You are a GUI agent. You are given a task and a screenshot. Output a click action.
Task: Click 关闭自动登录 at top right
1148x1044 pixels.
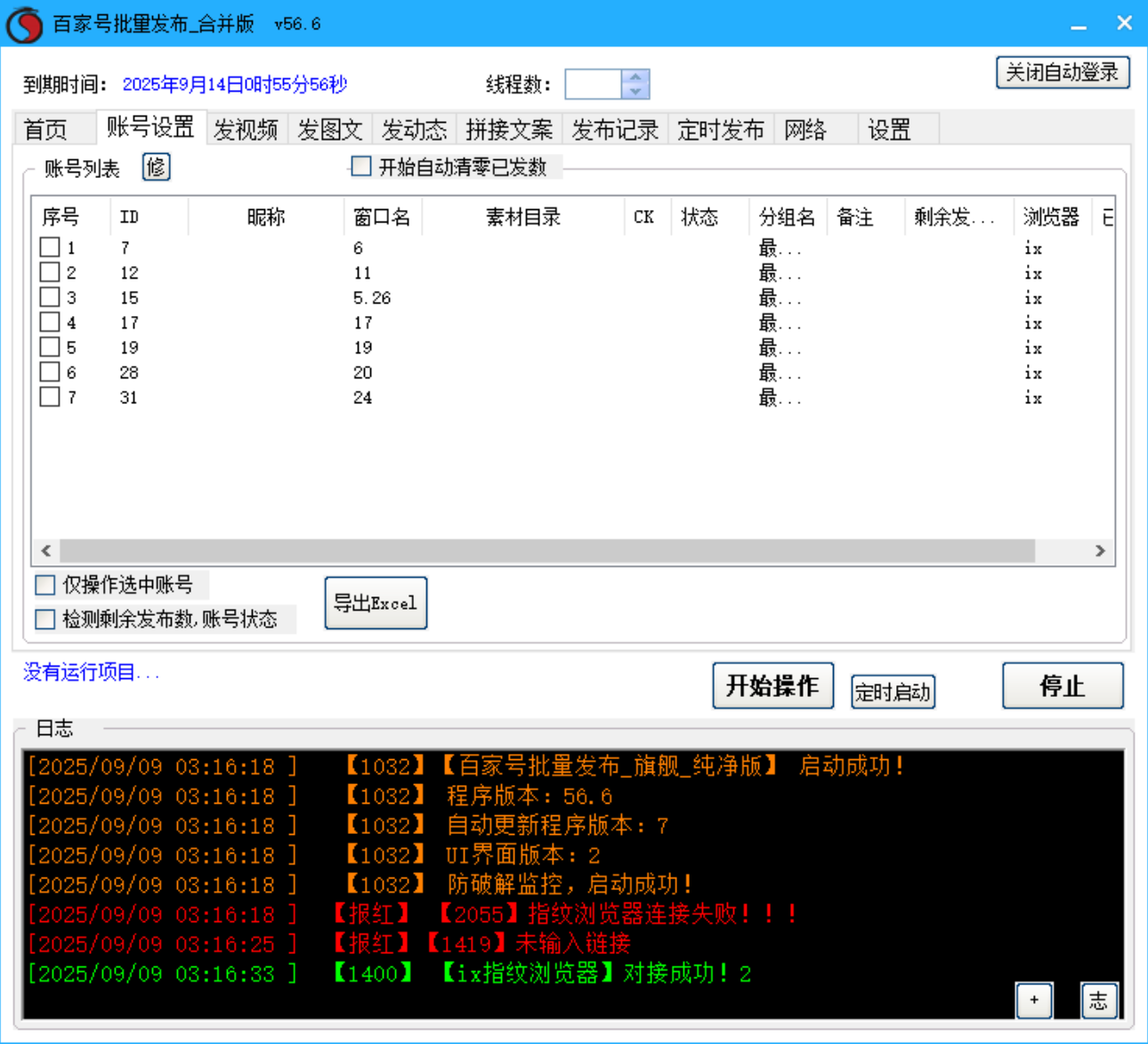coord(1063,72)
